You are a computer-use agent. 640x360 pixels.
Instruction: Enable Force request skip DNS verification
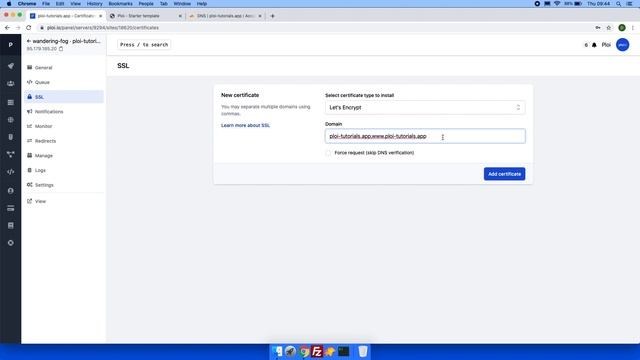(x=328, y=153)
